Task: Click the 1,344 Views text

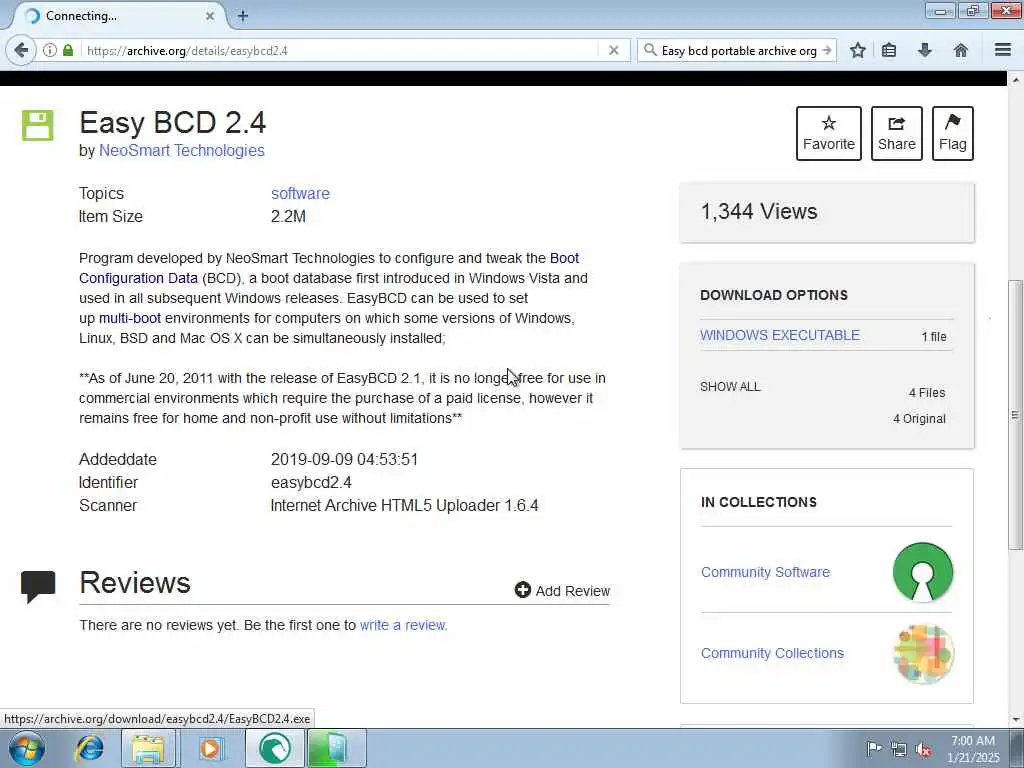Action: point(759,212)
